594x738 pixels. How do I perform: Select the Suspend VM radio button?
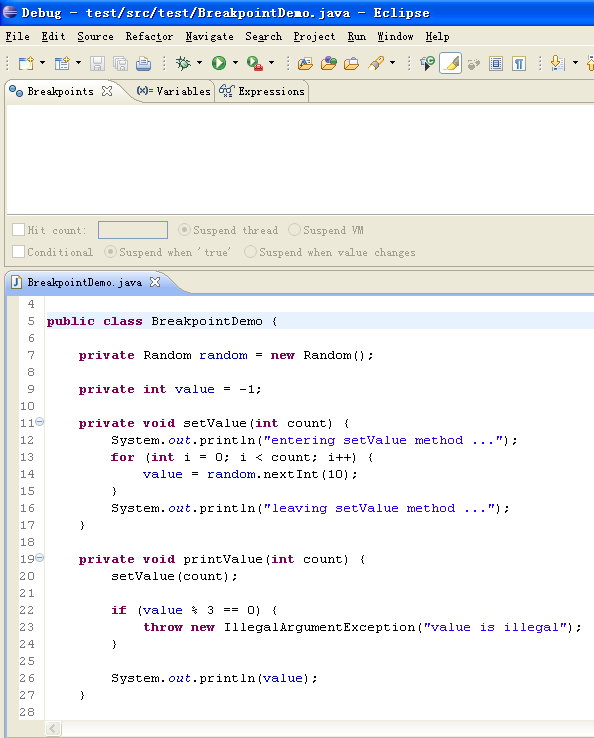(x=294, y=230)
